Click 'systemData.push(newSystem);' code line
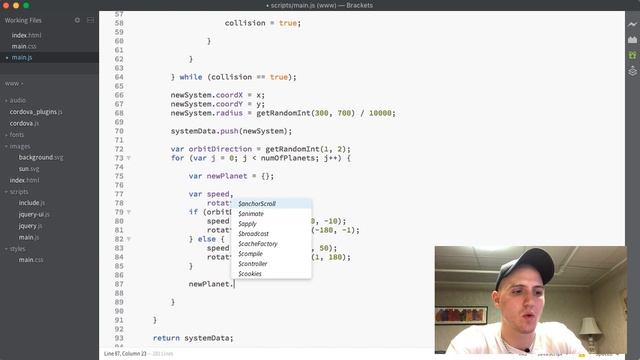This screenshot has height=360, width=640. [231, 131]
